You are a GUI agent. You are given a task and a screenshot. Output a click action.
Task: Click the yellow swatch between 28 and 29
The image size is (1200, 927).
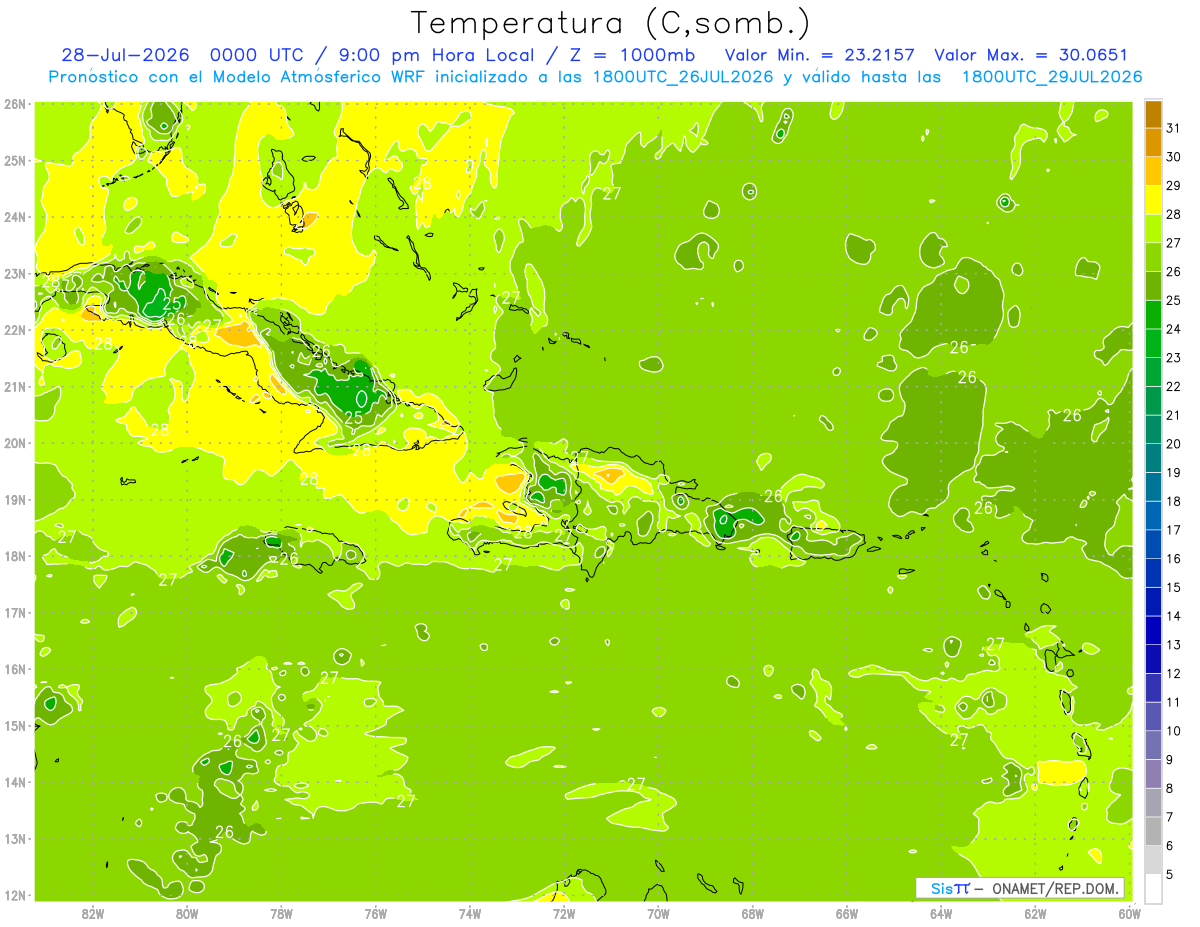click(x=1153, y=200)
